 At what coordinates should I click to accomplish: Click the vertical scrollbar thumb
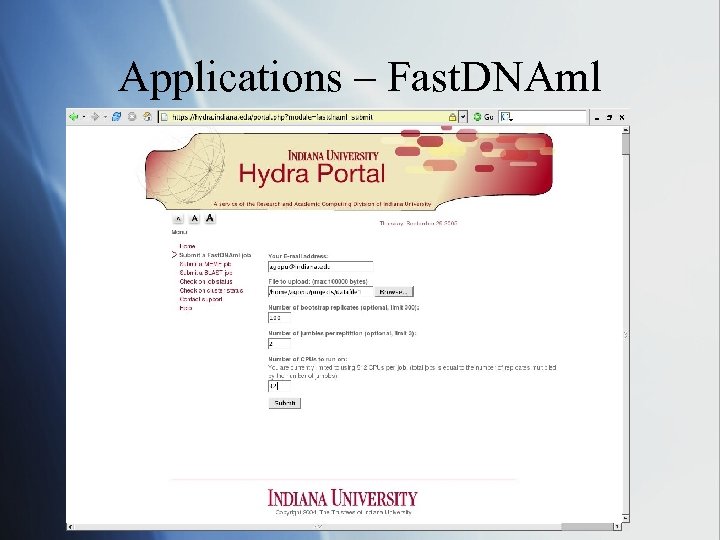tap(625, 145)
